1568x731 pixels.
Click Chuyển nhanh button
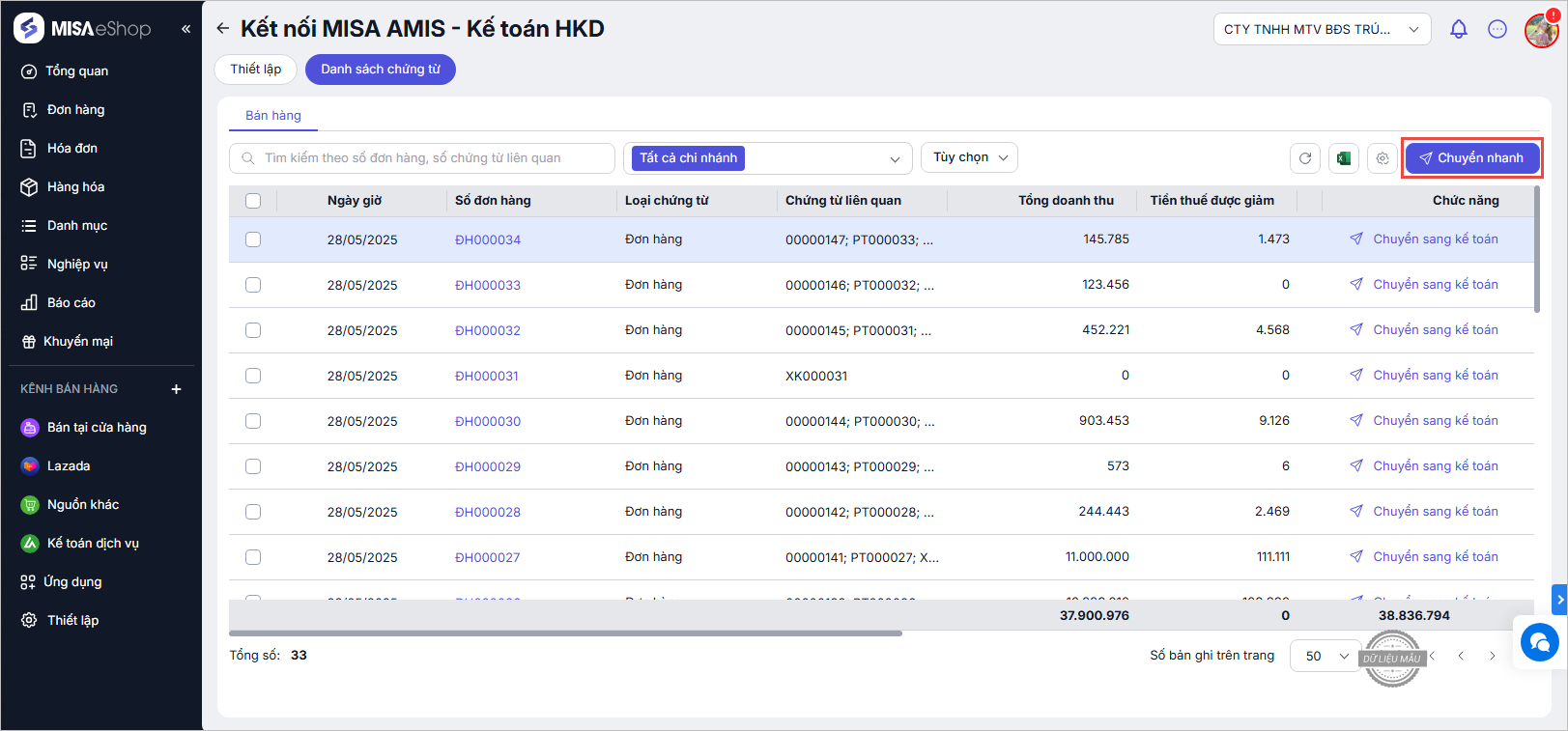pos(1472,158)
